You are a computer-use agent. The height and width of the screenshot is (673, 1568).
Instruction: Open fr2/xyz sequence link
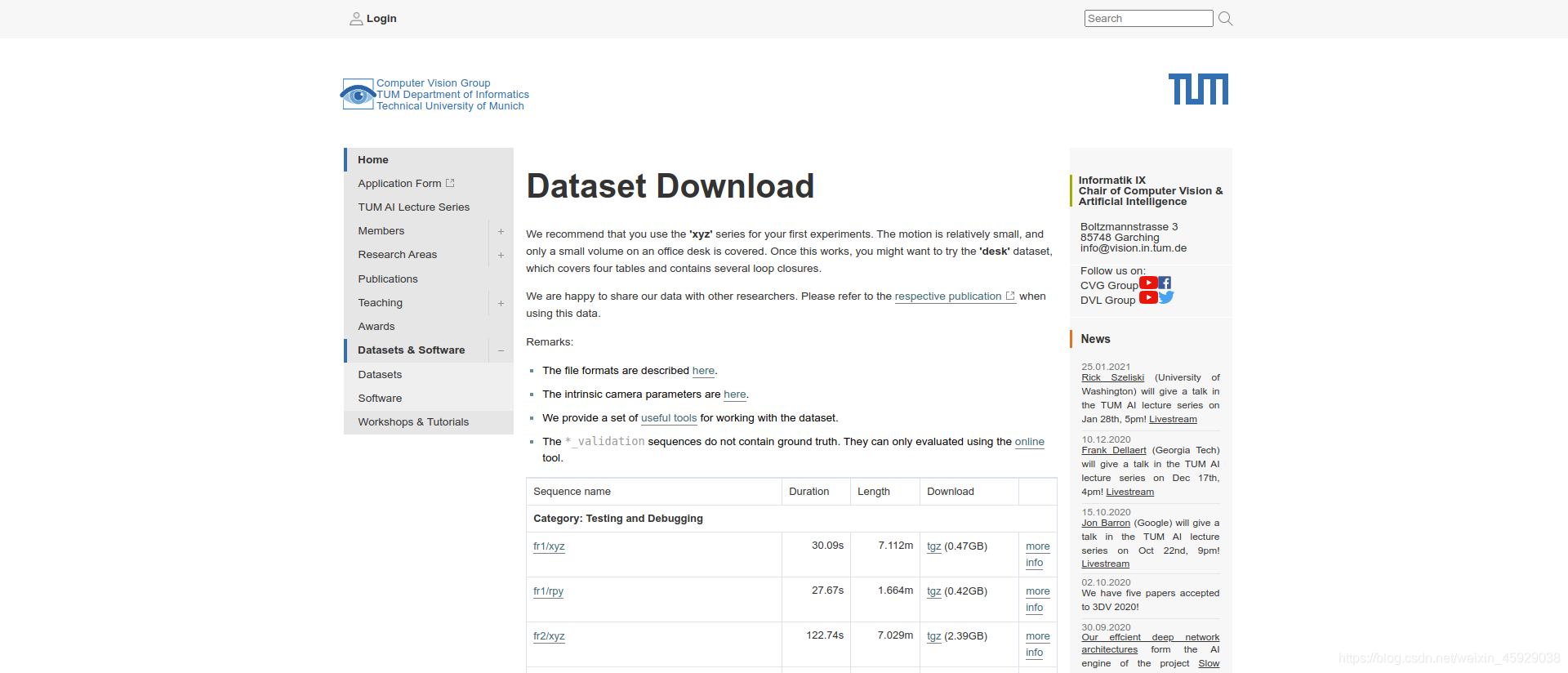(549, 636)
